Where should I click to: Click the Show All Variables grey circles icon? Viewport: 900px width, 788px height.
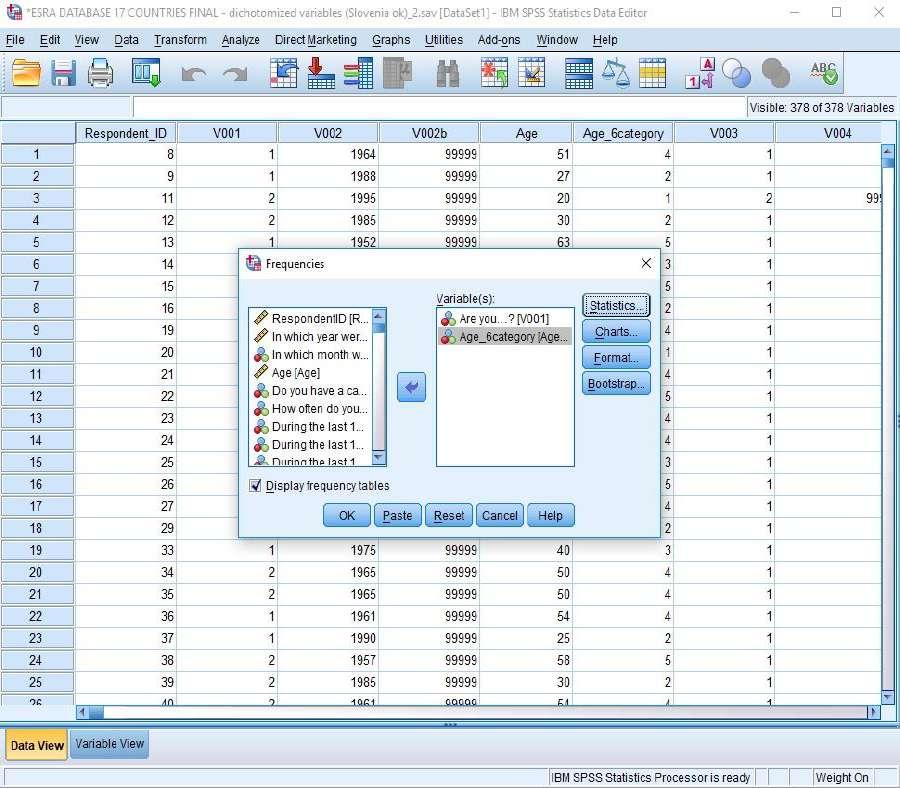(775, 73)
